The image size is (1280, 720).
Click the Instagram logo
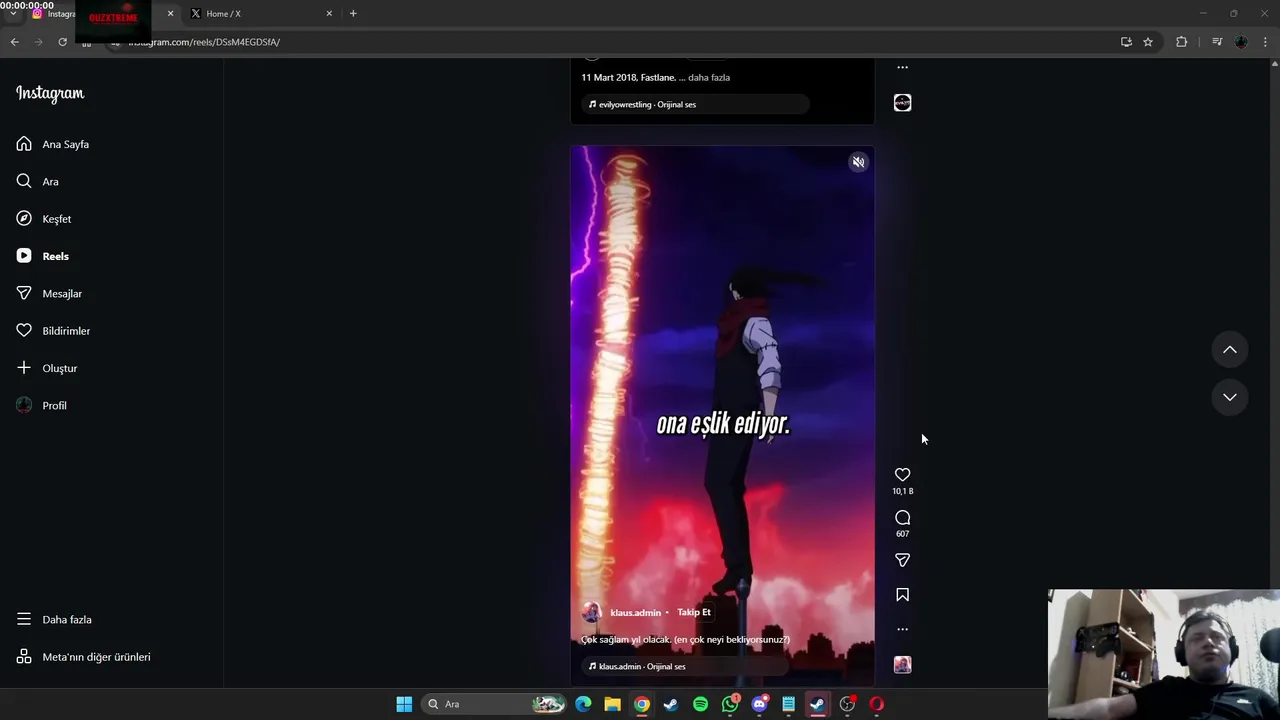pyautogui.click(x=50, y=93)
